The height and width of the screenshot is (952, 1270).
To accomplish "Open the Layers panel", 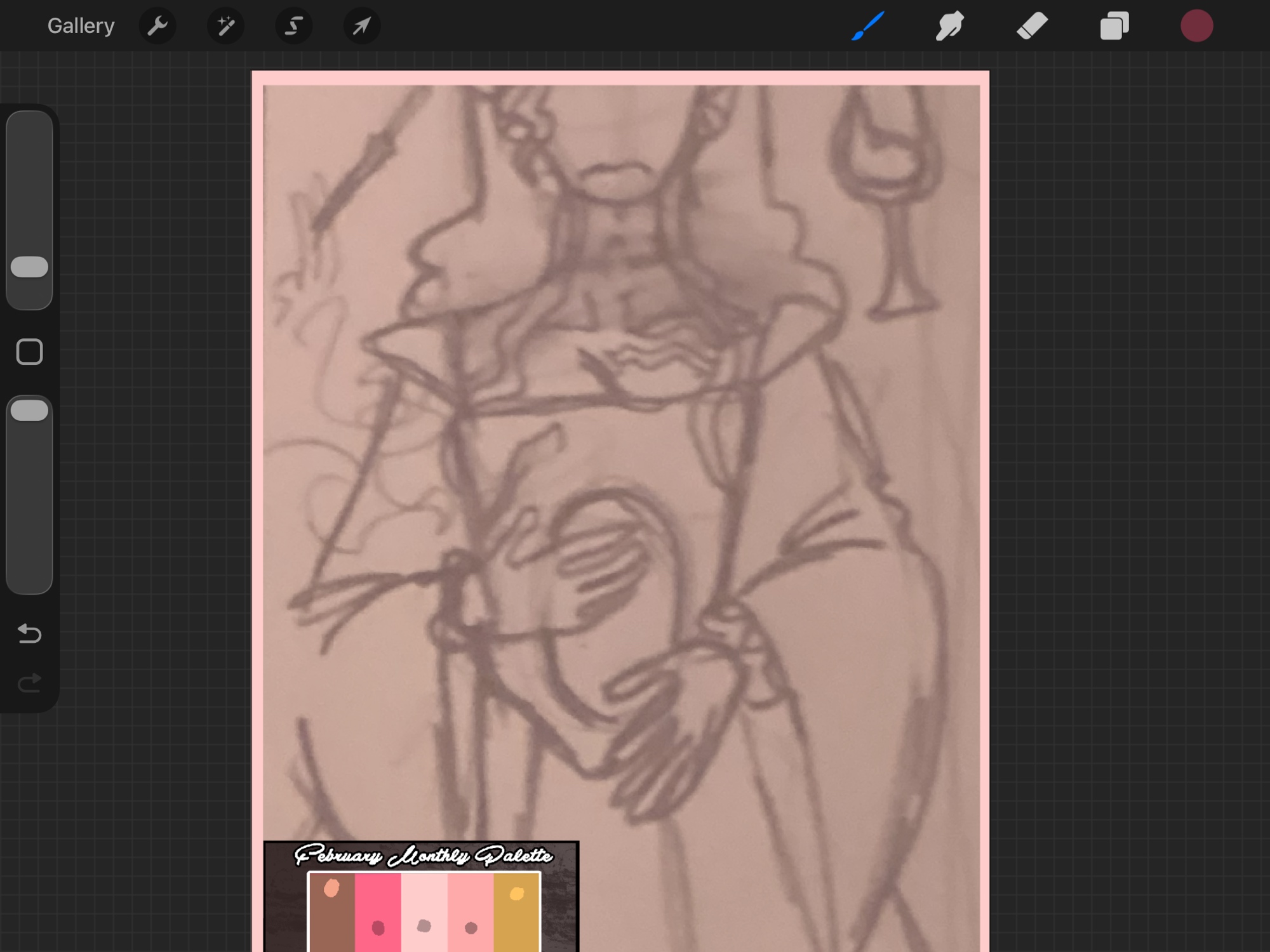I will 1114,26.
